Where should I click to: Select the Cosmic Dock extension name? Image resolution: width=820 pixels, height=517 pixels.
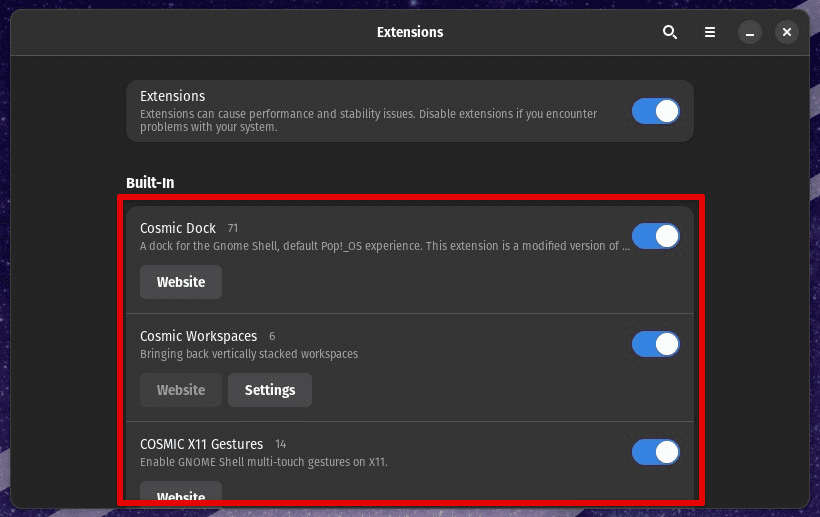178,228
